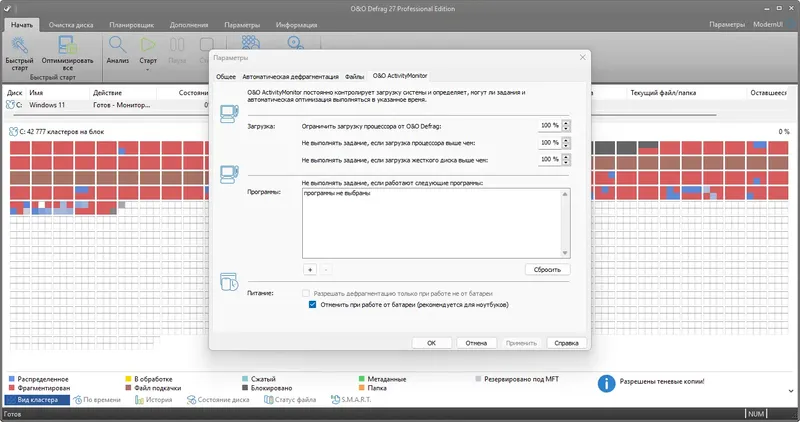Open the Дополнения ribbon tab

coord(189,24)
